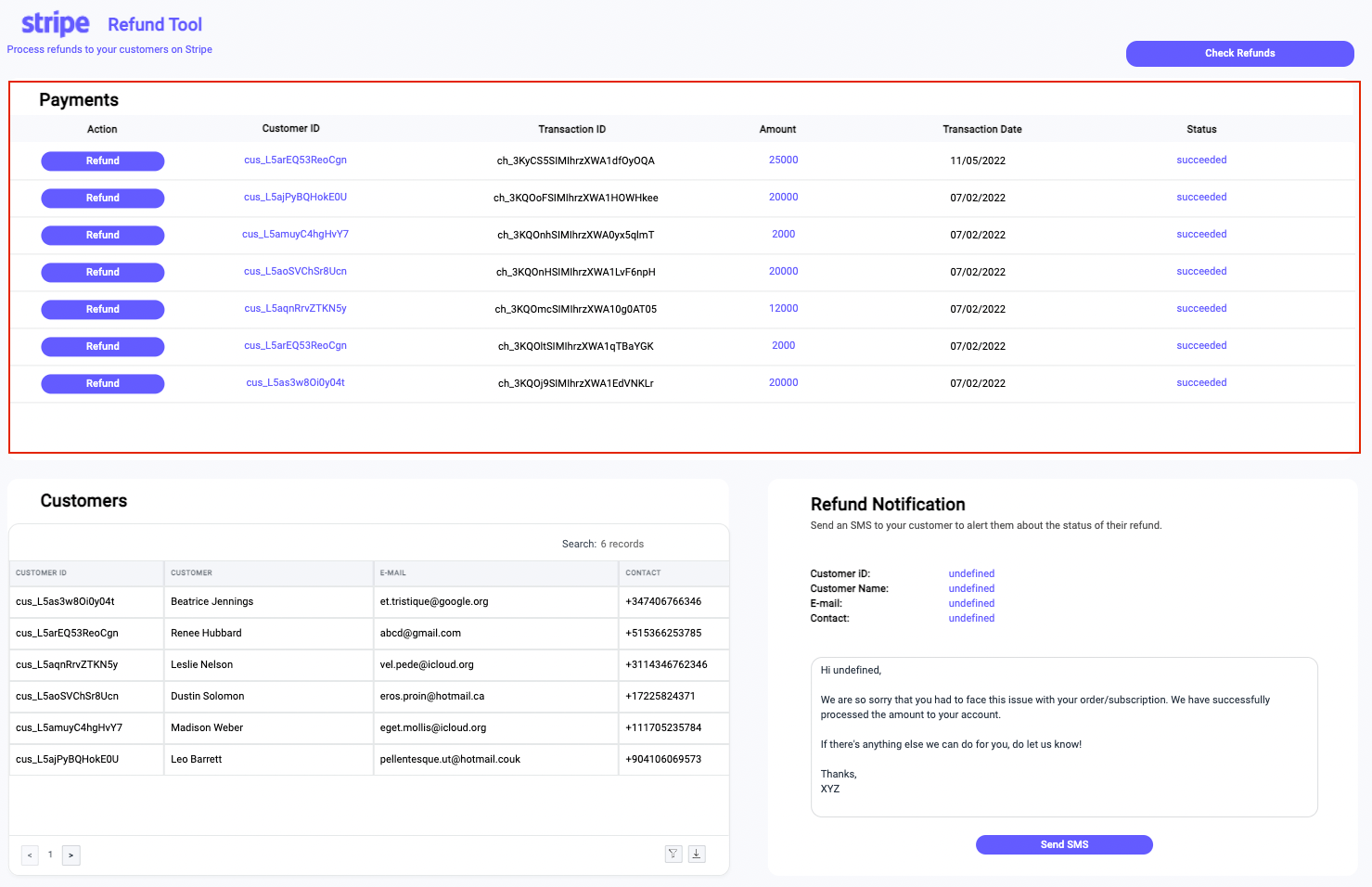Click undefined next to Customer Name

tap(970, 588)
